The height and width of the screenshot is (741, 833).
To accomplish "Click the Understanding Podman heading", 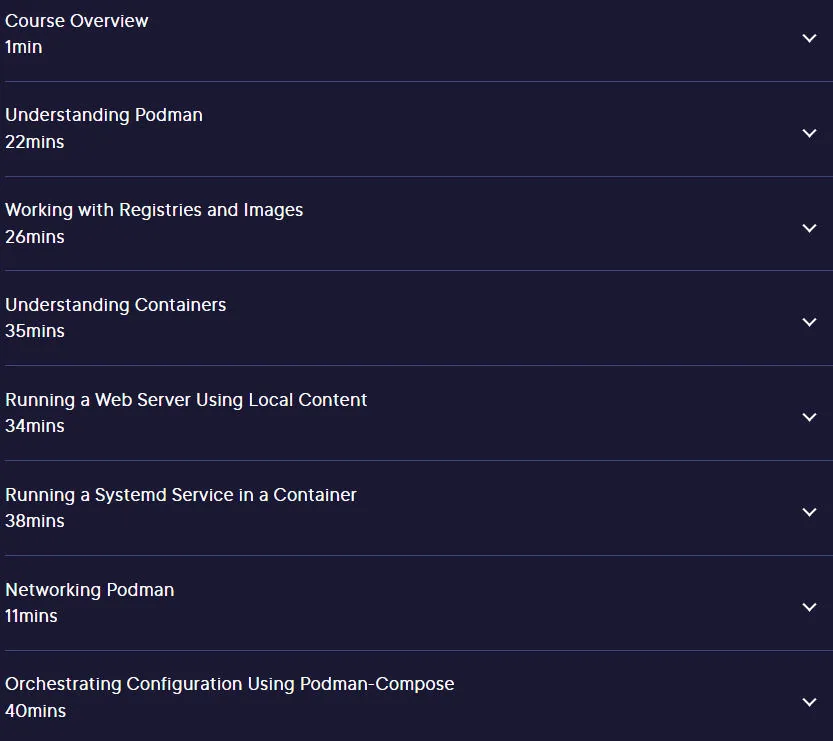I will [x=104, y=115].
